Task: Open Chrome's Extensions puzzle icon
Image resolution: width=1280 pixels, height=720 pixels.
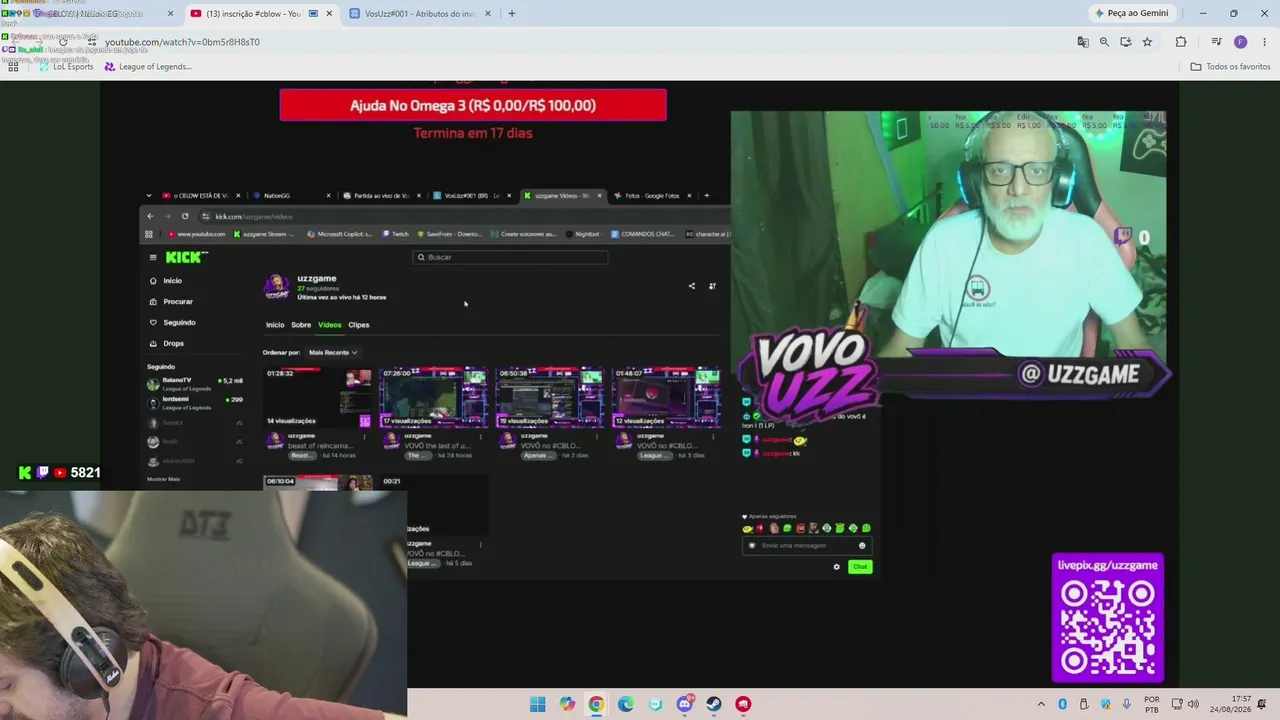Action: click(x=1181, y=42)
